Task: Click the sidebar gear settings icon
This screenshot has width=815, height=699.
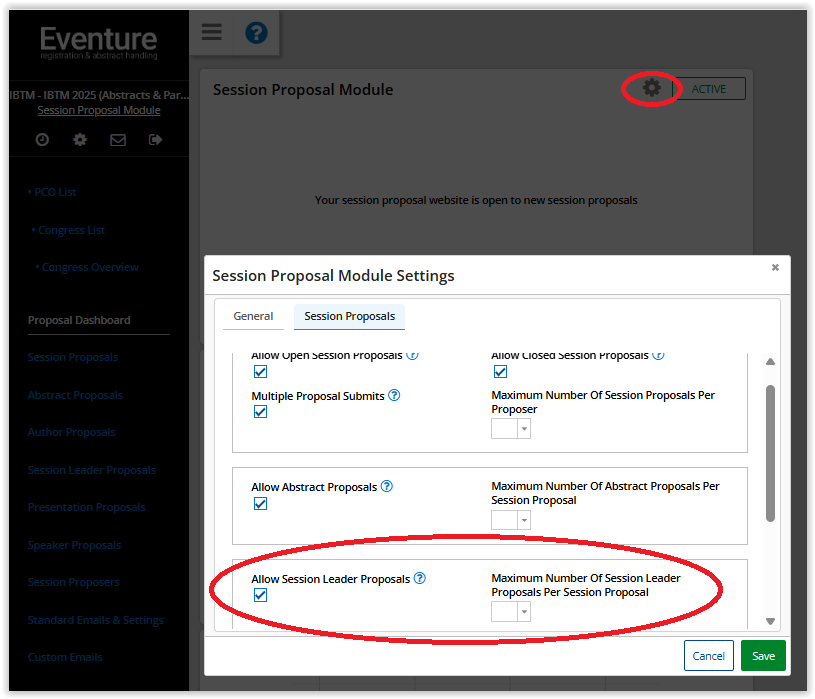Action: (x=80, y=140)
